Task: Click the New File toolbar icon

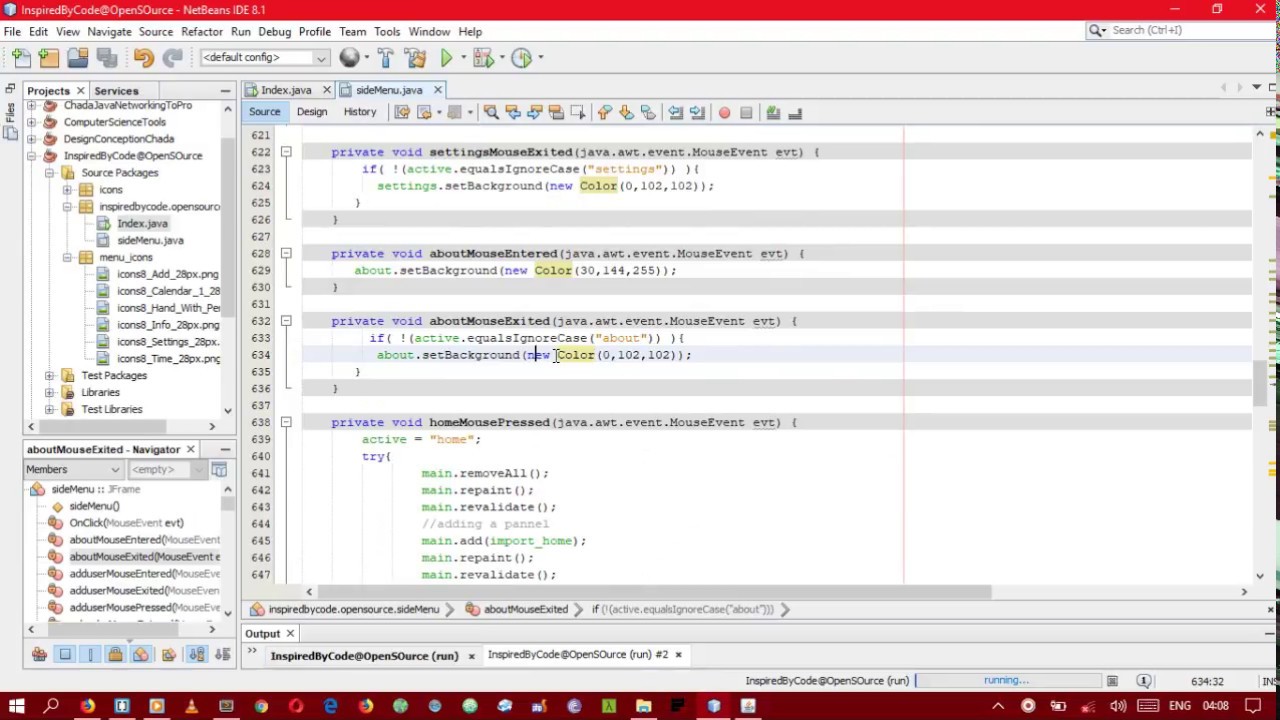Action: 21,58
